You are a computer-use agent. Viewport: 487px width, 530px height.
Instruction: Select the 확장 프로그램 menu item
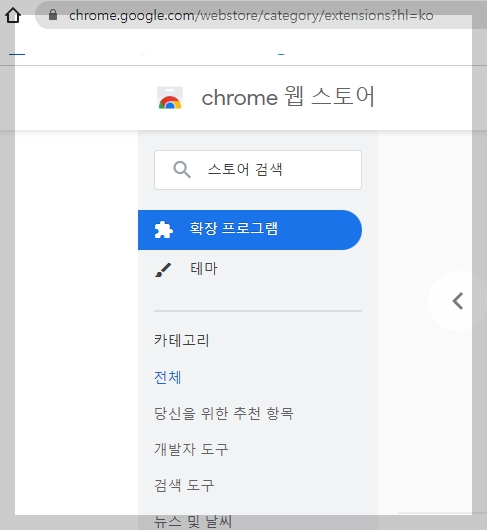pyautogui.click(x=250, y=230)
